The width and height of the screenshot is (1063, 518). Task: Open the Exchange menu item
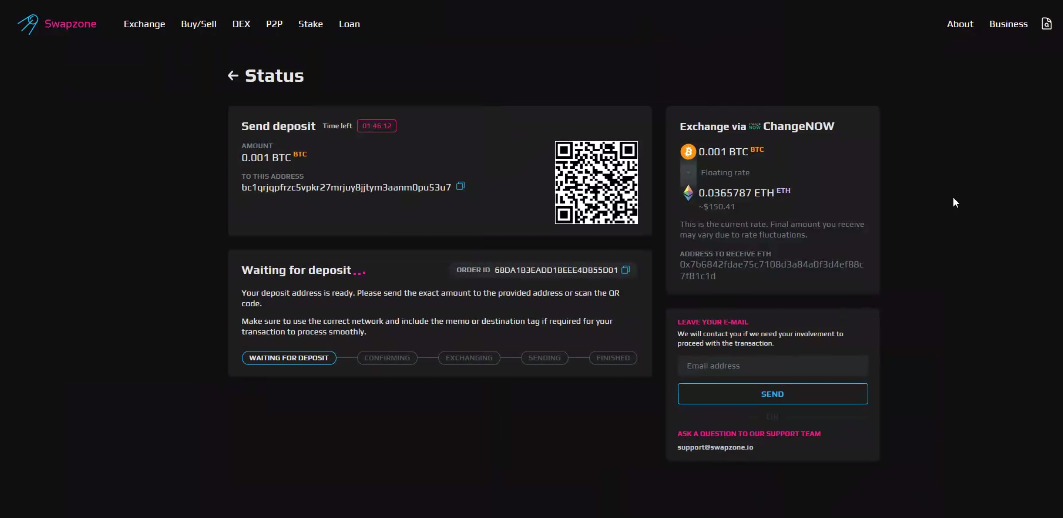click(x=144, y=24)
